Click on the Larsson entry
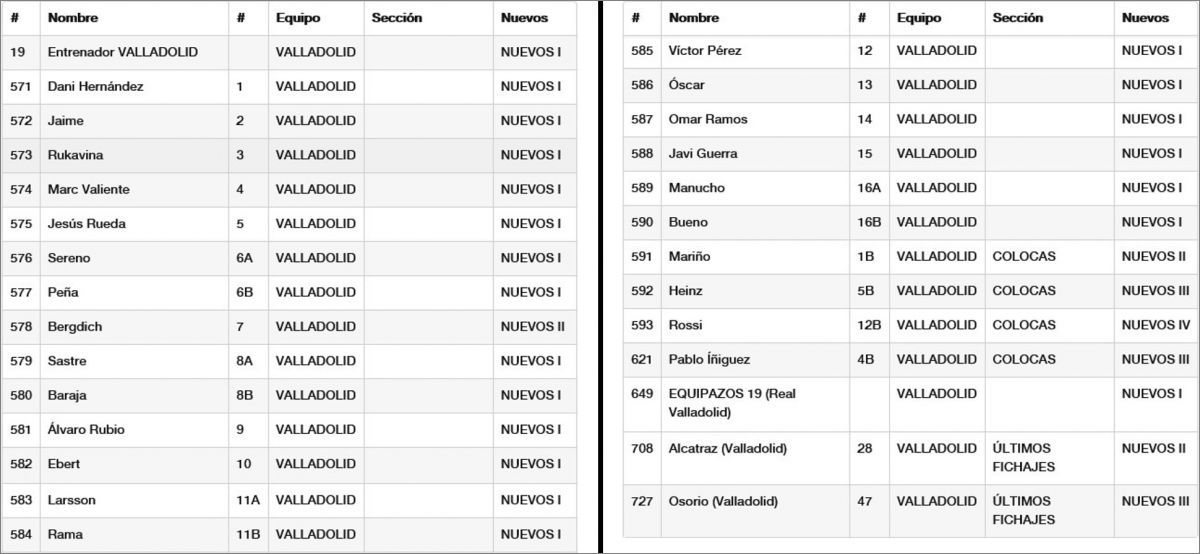 [x=71, y=499]
